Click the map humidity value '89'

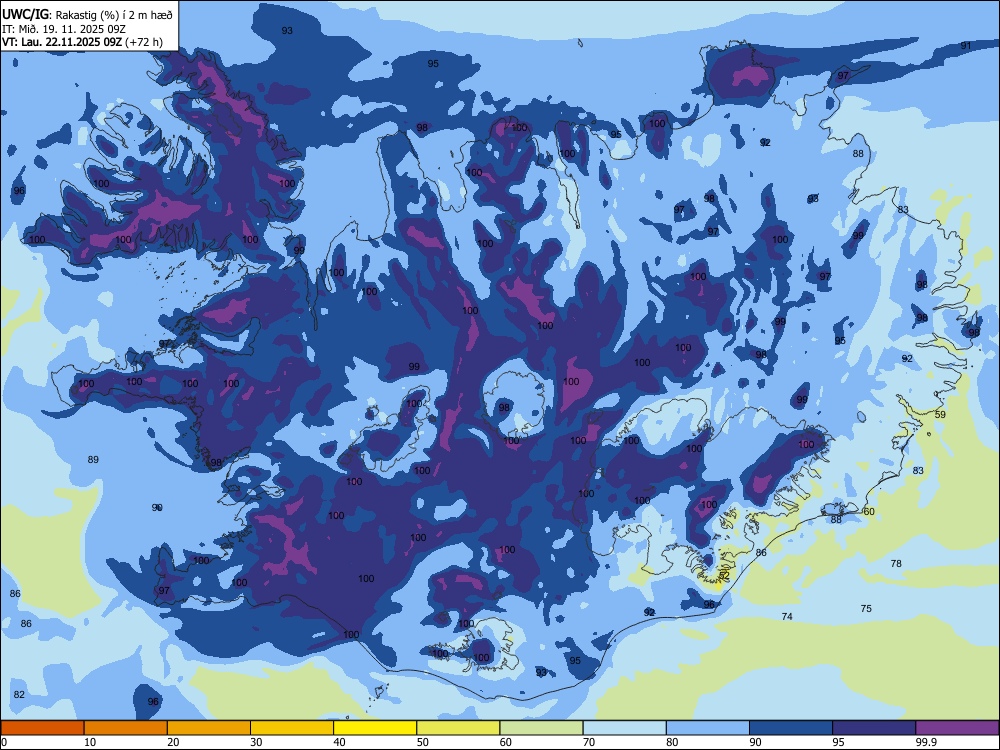tap(93, 460)
